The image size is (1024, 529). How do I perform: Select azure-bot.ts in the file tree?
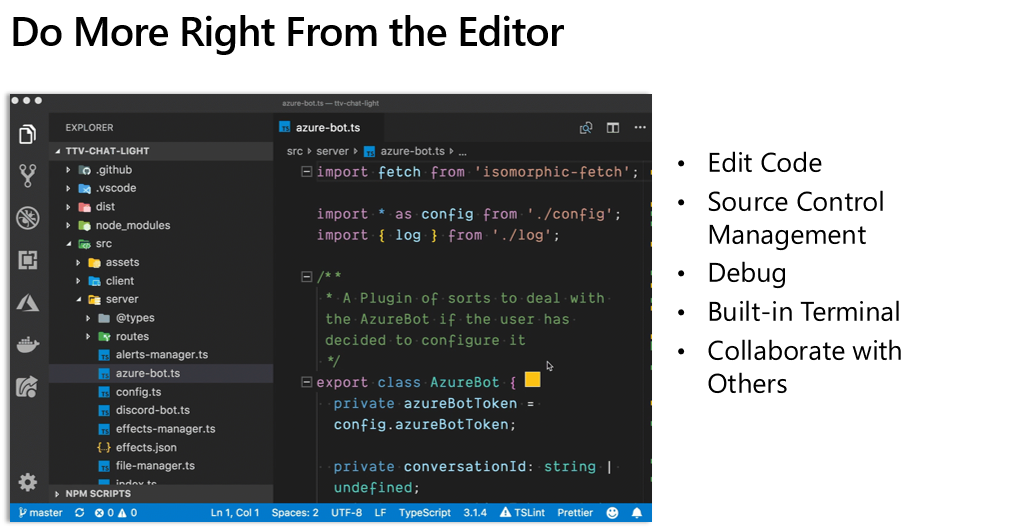click(161, 374)
